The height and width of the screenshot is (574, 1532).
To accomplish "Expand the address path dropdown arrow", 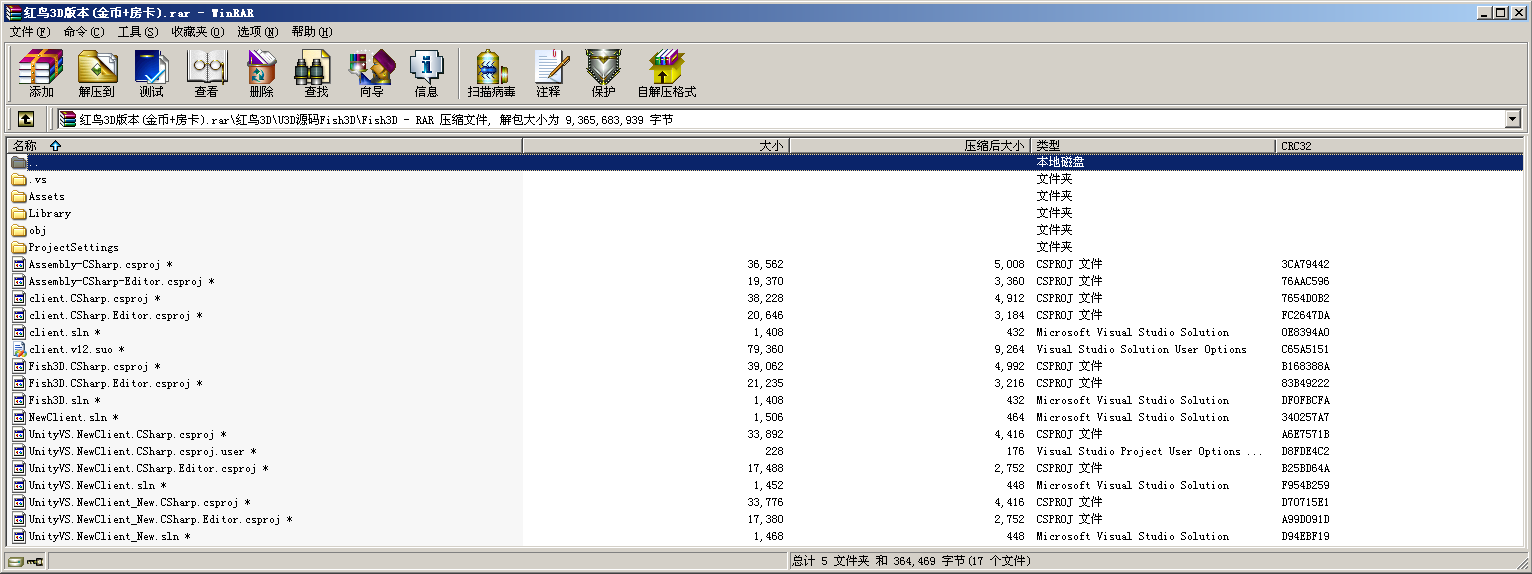I will [x=1512, y=119].
